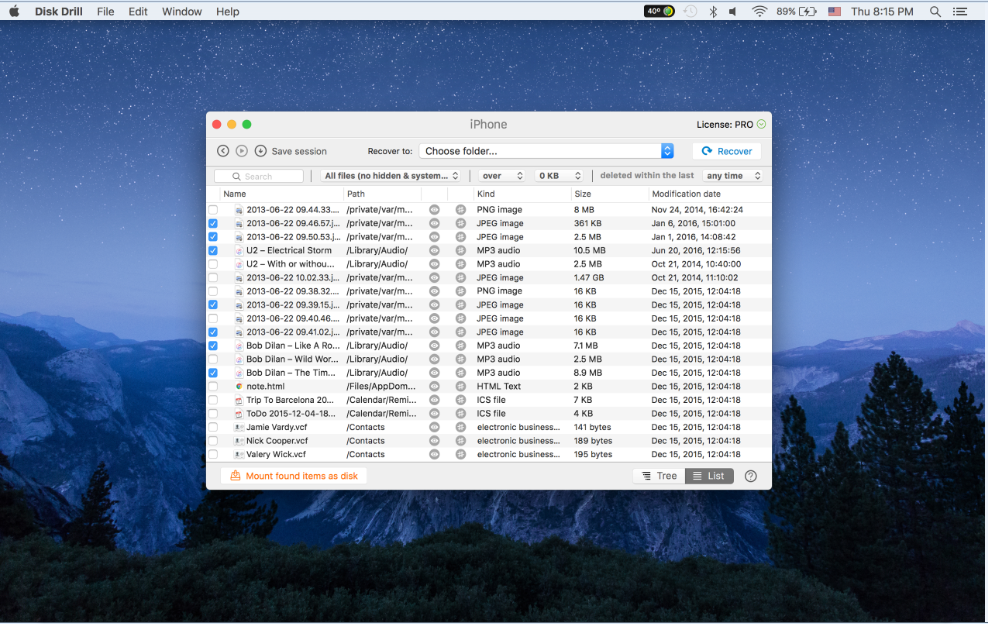Click Mount found items as disk
Viewport: 988px width, 624px height.
pyautogui.click(x=294, y=476)
